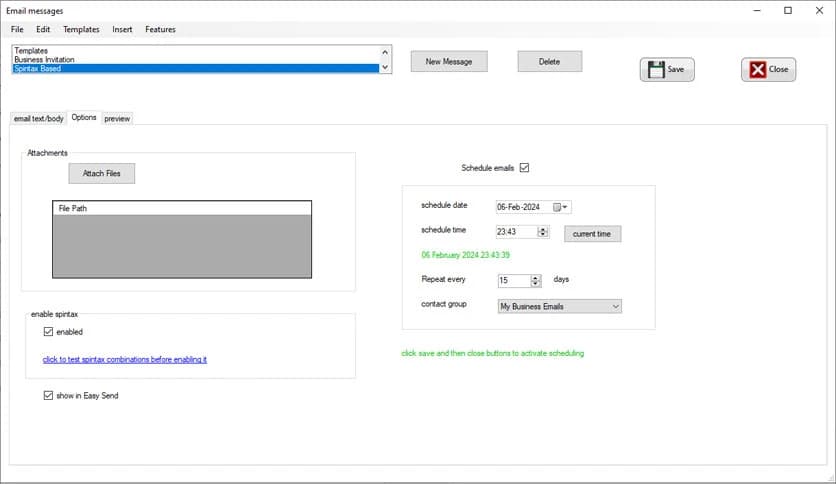Image resolution: width=836 pixels, height=484 pixels.
Task: Click the floppy disk Save icon
Action: (x=656, y=69)
